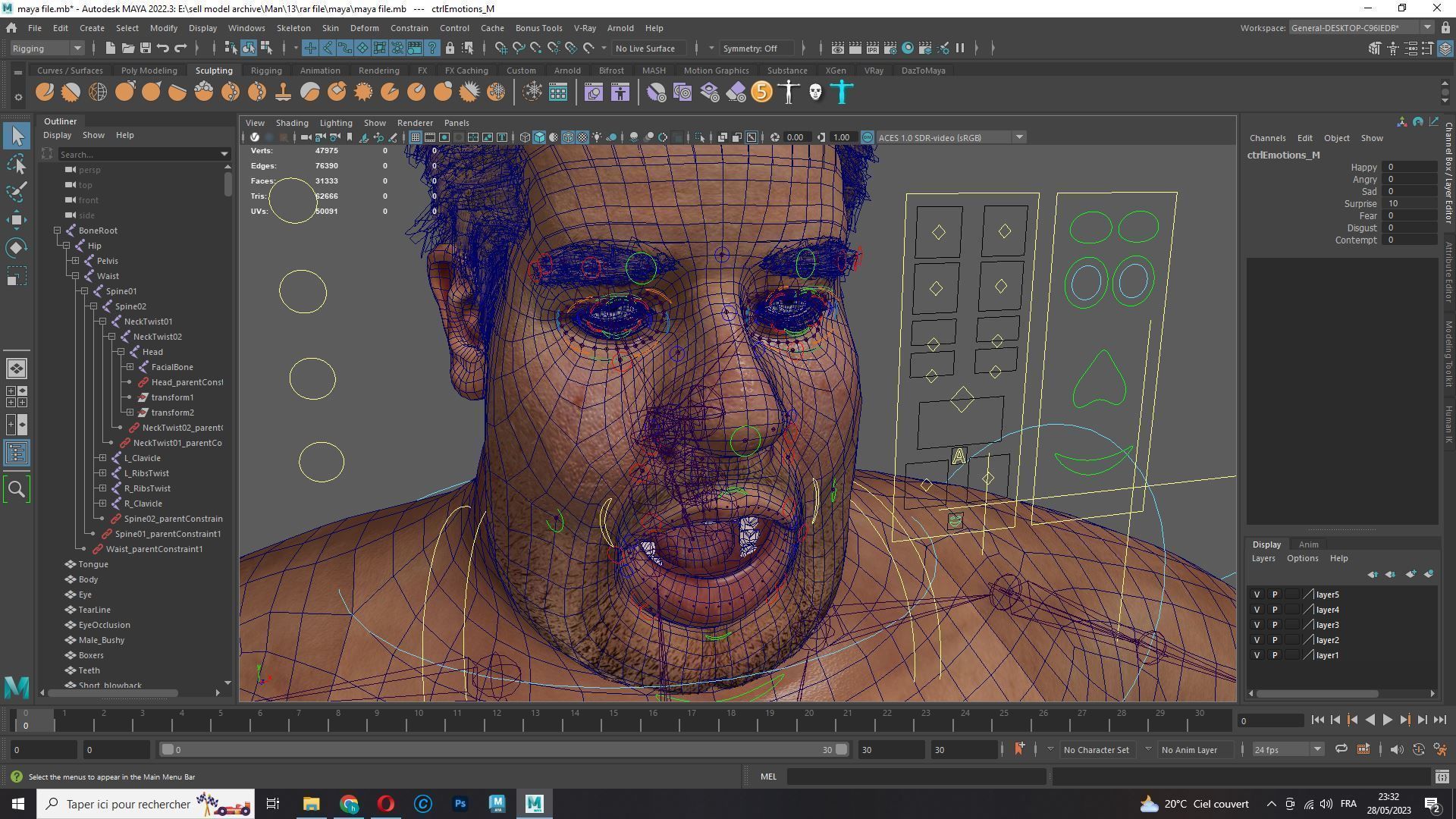The image size is (1456, 819).
Task: Select the Rotate tool in toolbox
Action: click(x=17, y=248)
